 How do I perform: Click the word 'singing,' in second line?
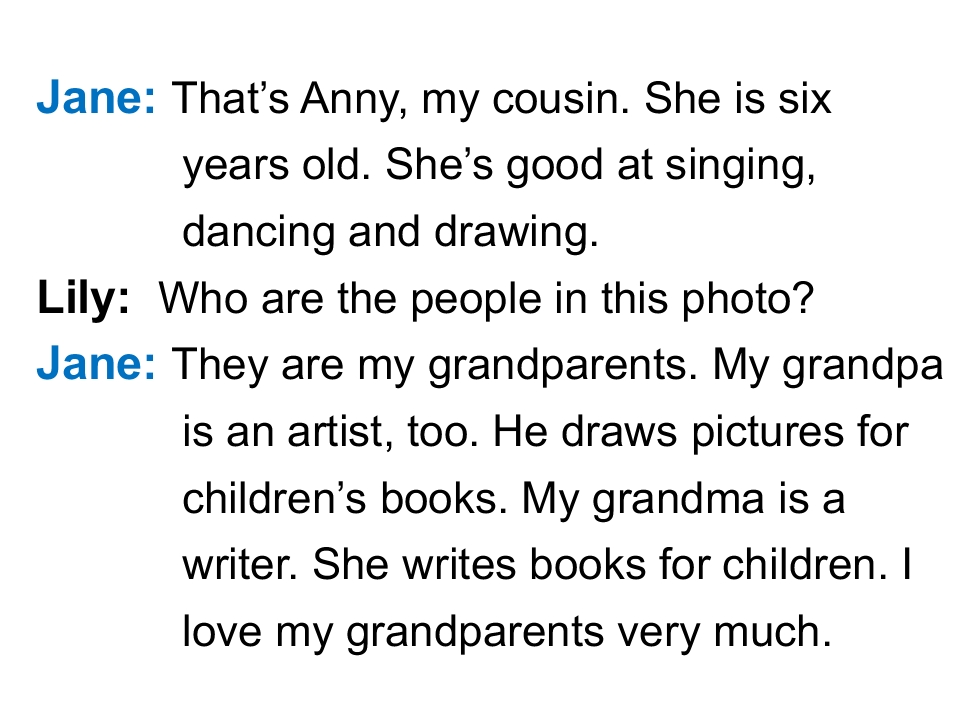click(741, 168)
